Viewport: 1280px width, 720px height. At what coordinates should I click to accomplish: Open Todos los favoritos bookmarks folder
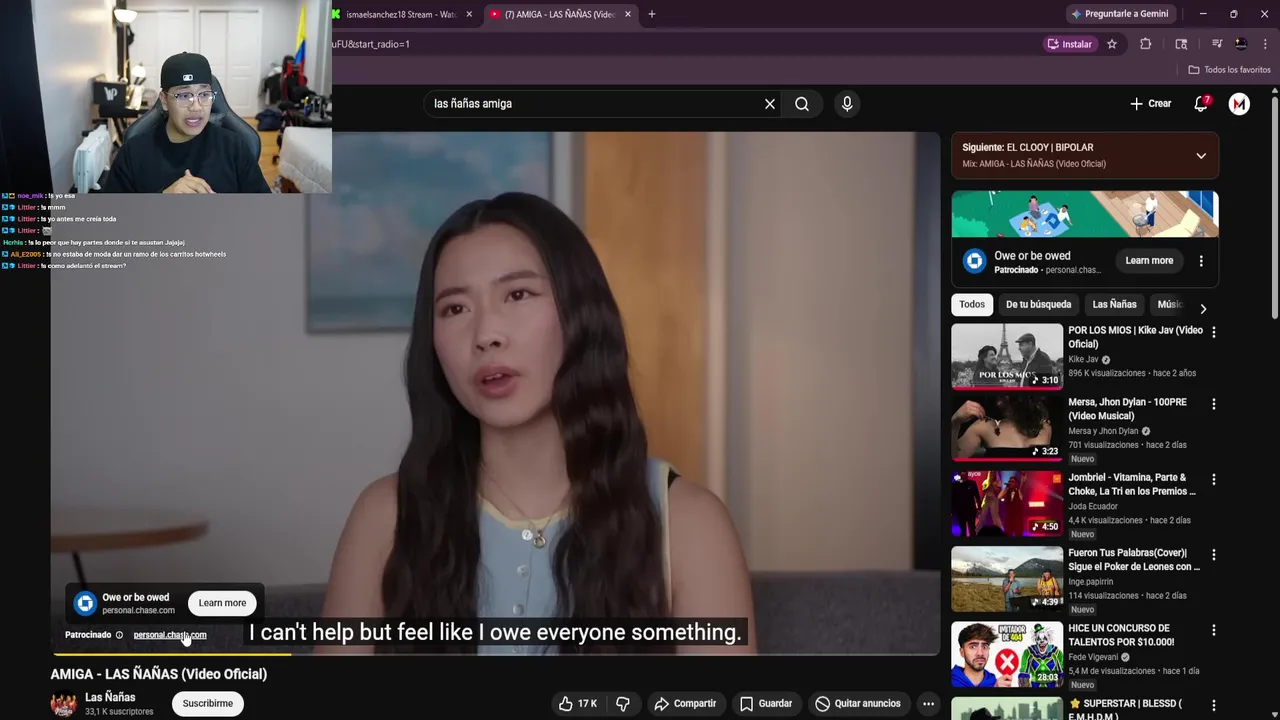coord(1229,70)
